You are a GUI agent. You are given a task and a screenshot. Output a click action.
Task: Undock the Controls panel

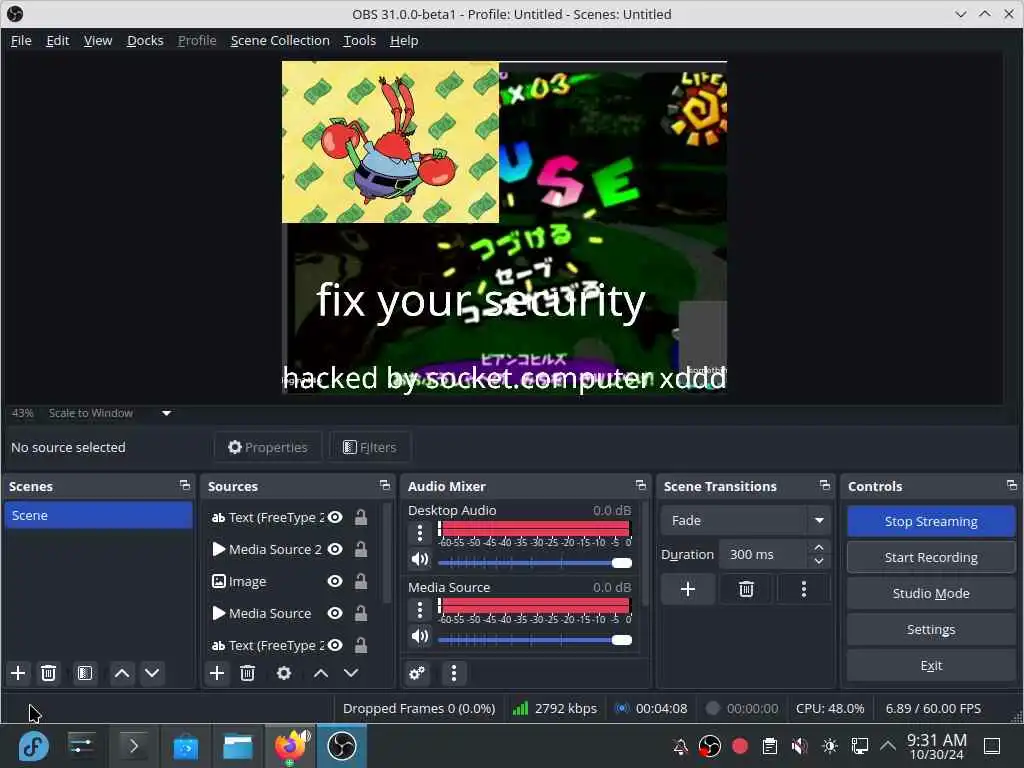(1012, 485)
